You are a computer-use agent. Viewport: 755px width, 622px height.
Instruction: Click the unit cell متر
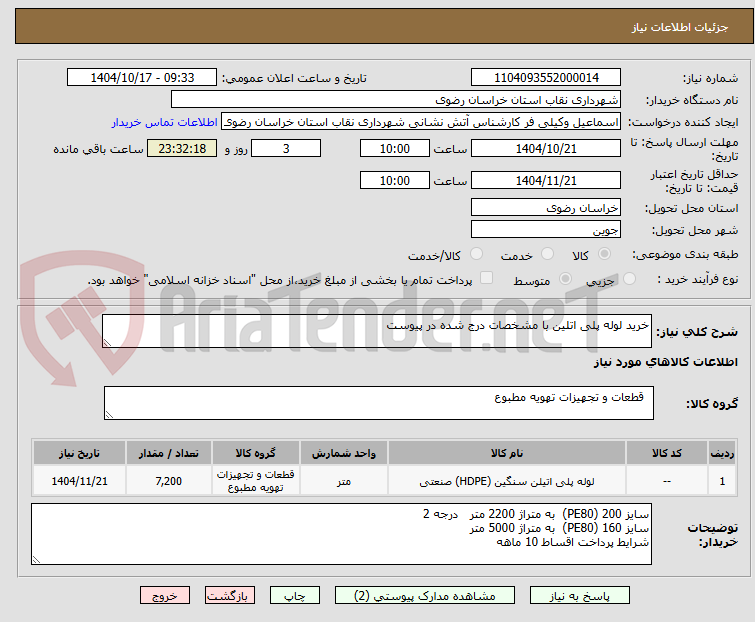coord(343,481)
